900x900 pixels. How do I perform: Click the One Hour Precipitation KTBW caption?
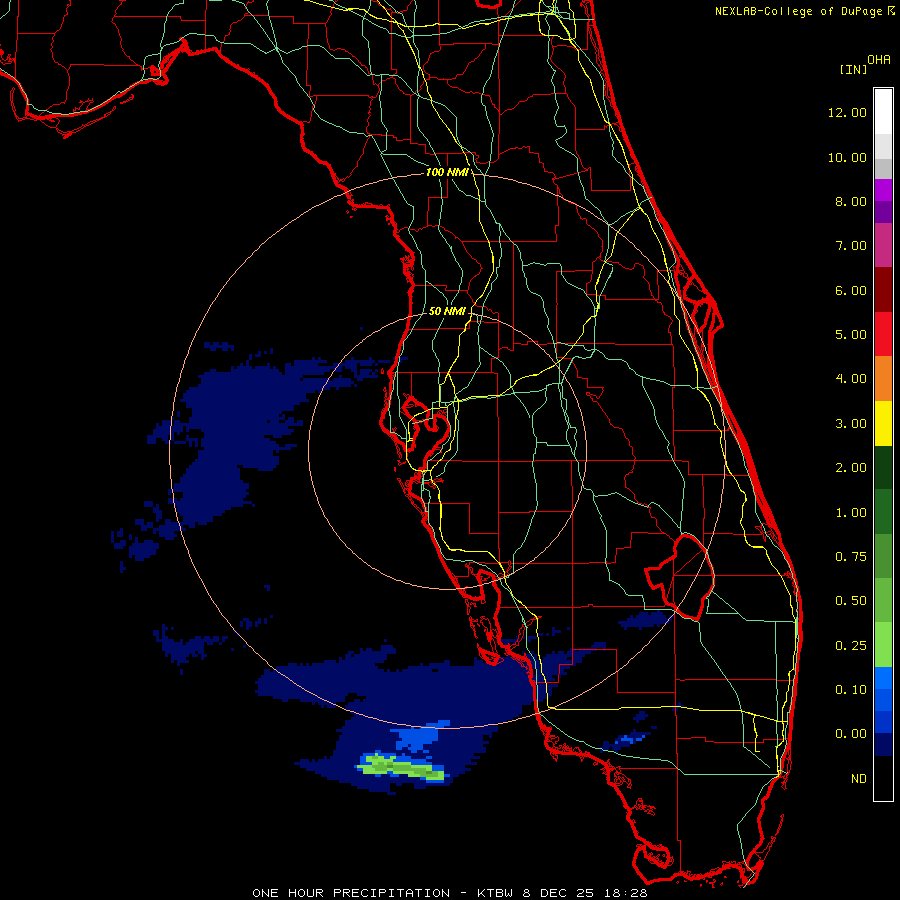coord(449,893)
